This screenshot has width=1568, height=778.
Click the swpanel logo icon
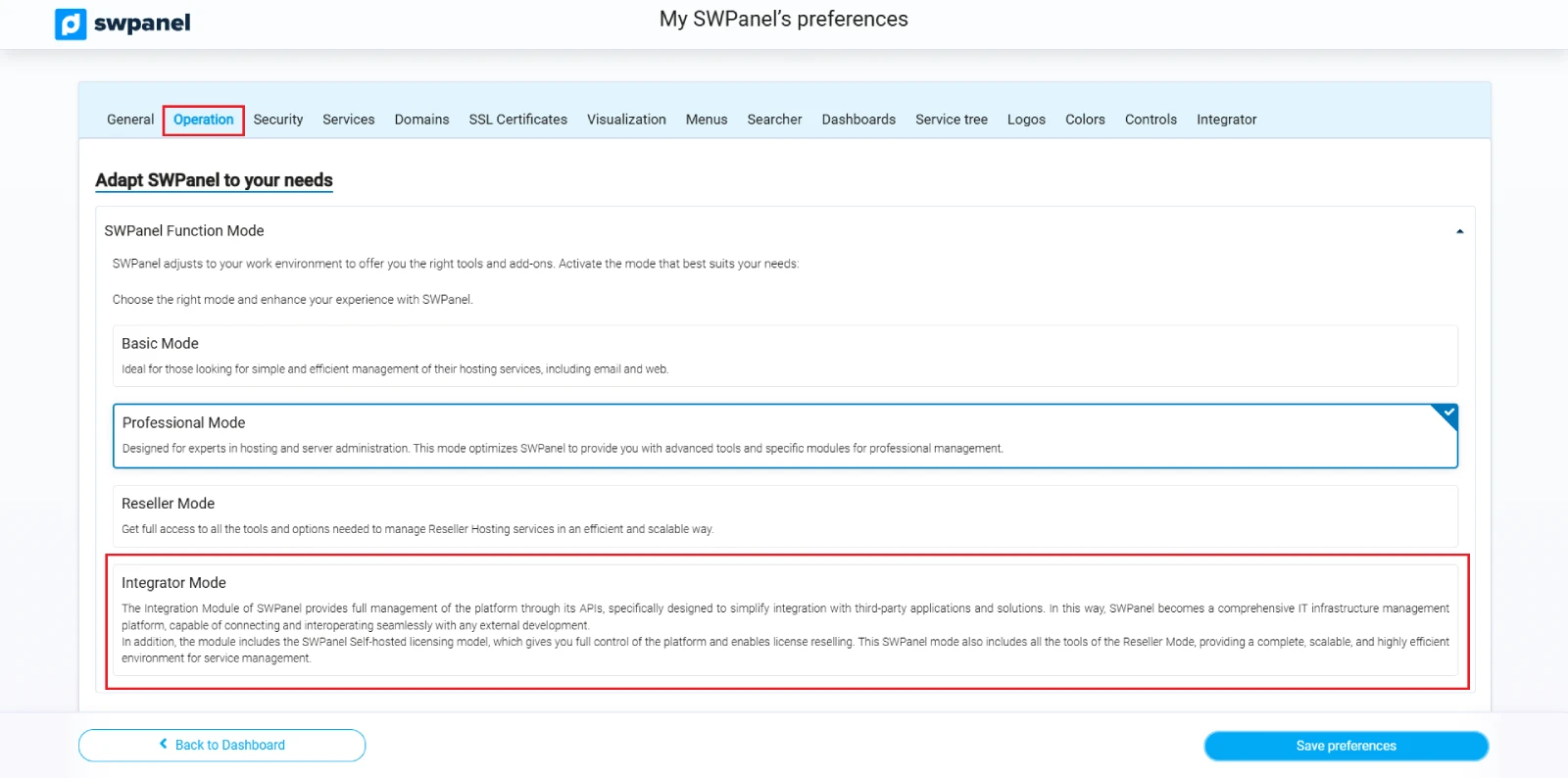point(71,24)
